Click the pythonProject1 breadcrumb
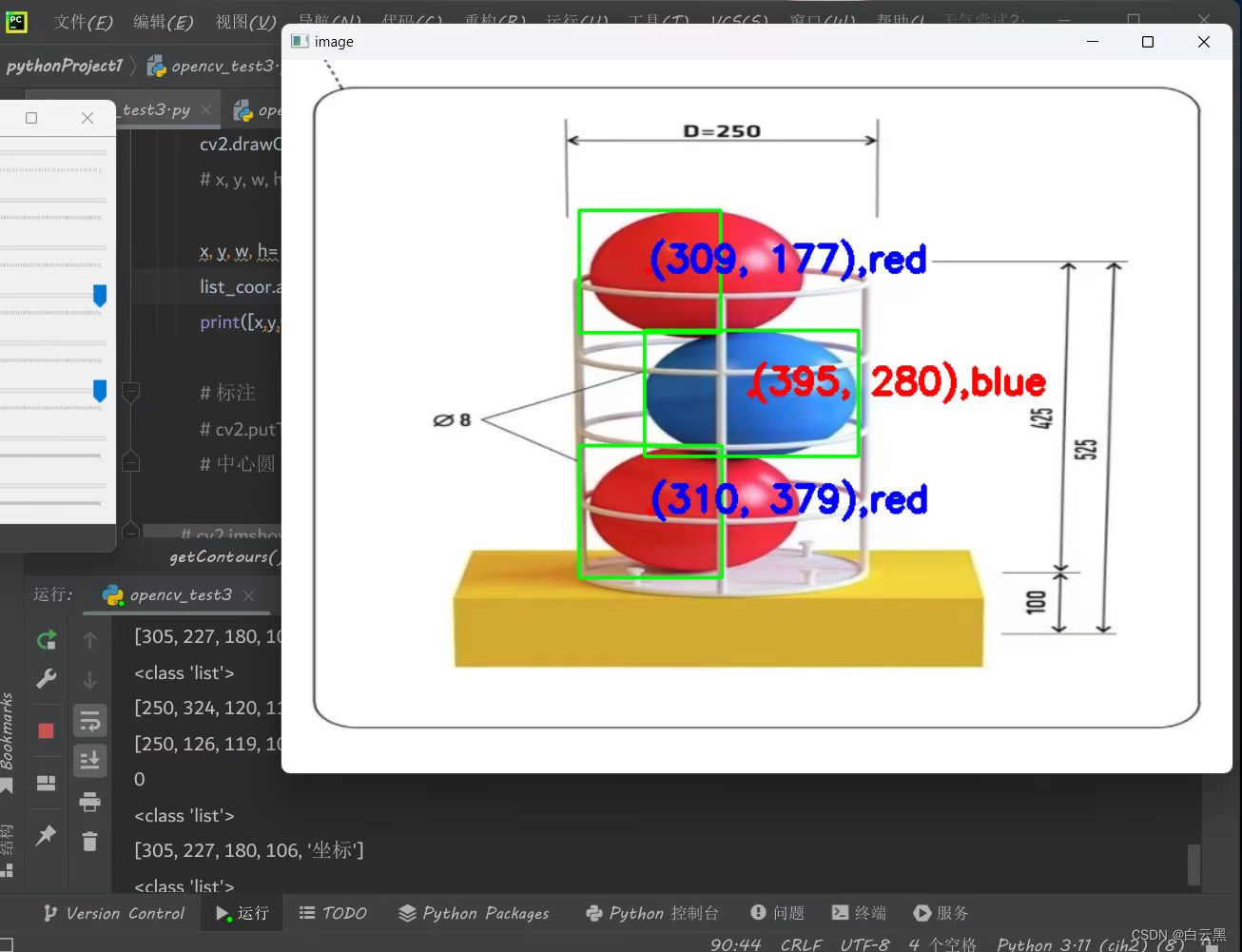This screenshot has height=952, width=1242. point(65,66)
